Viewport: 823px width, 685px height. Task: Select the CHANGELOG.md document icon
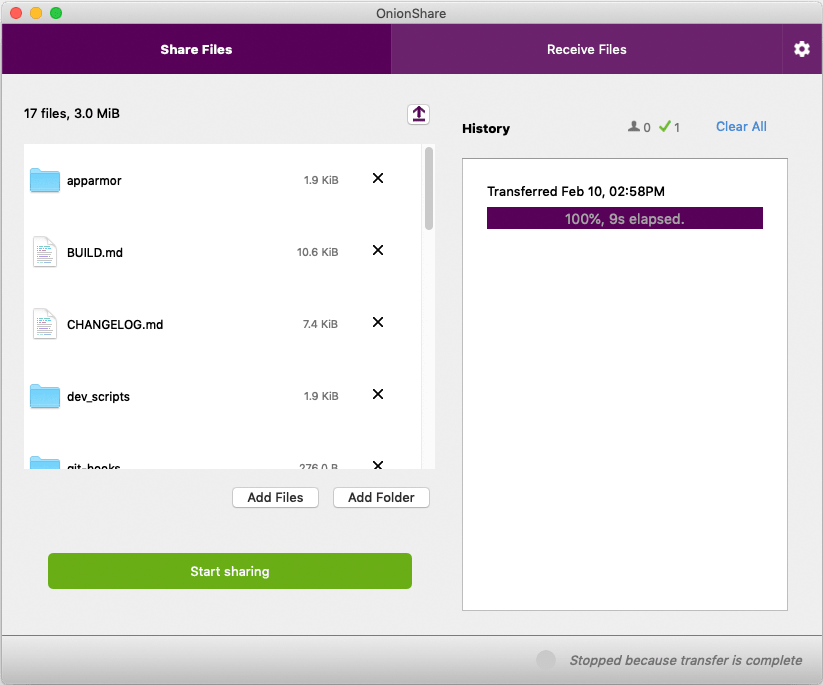(45, 324)
